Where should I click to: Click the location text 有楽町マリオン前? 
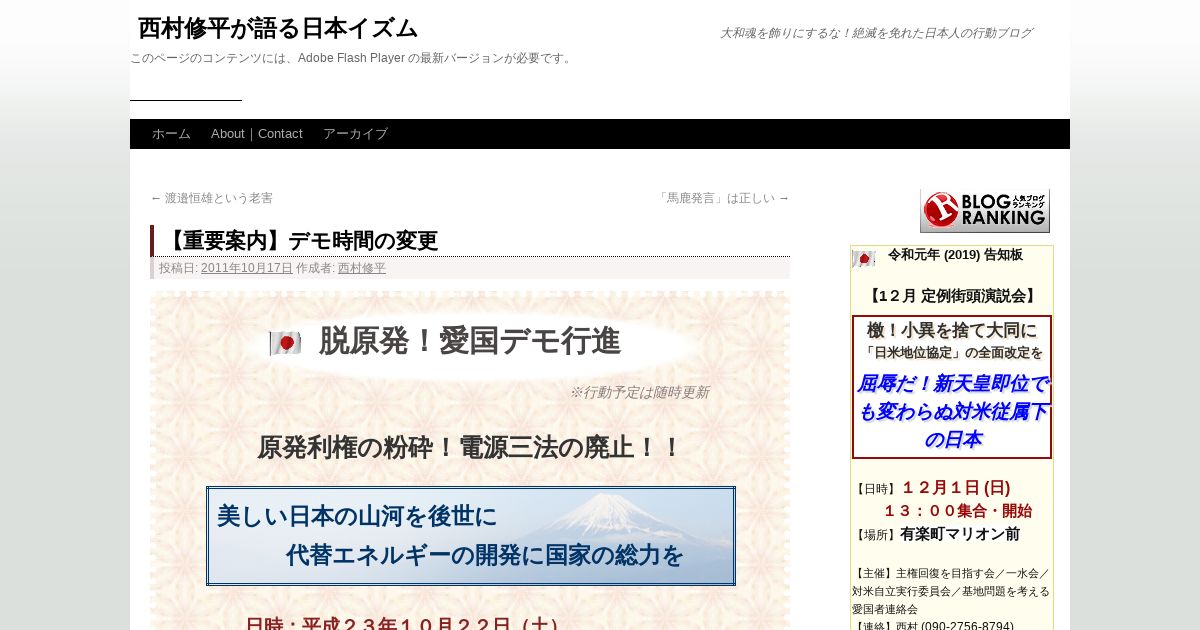click(960, 534)
